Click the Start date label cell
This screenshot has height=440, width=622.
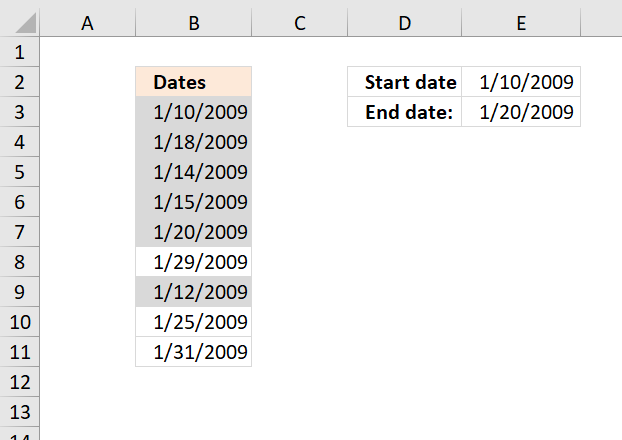click(x=405, y=82)
